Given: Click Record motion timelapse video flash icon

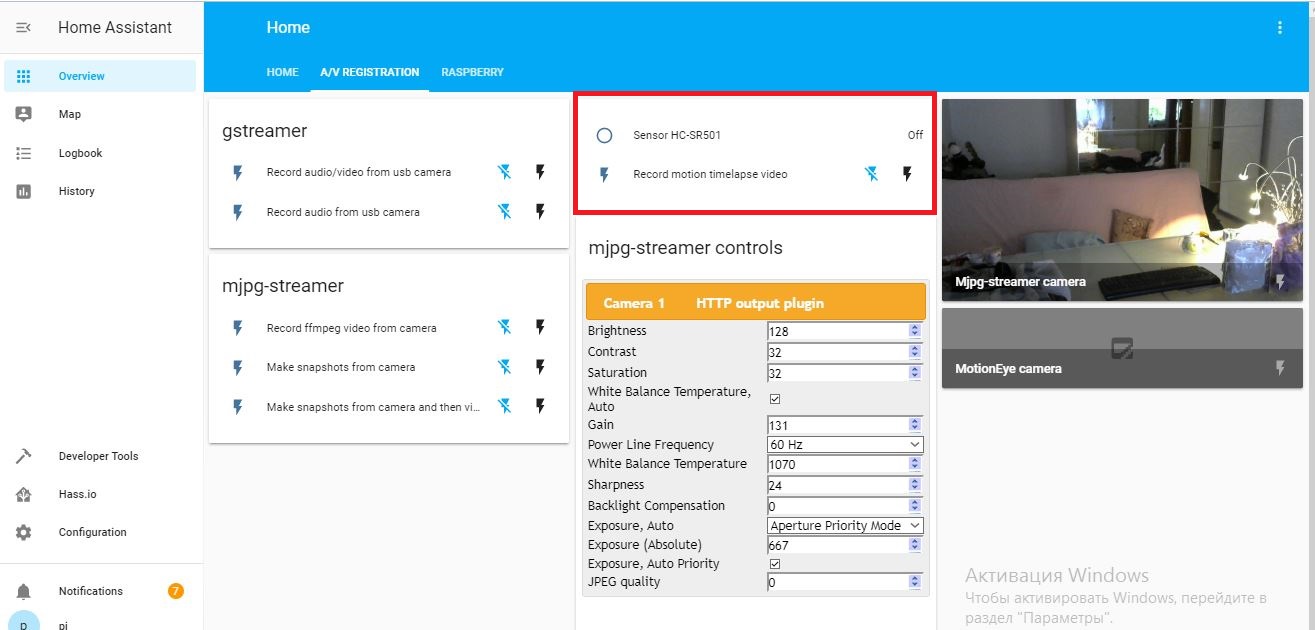Looking at the screenshot, I should tap(604, 175).
